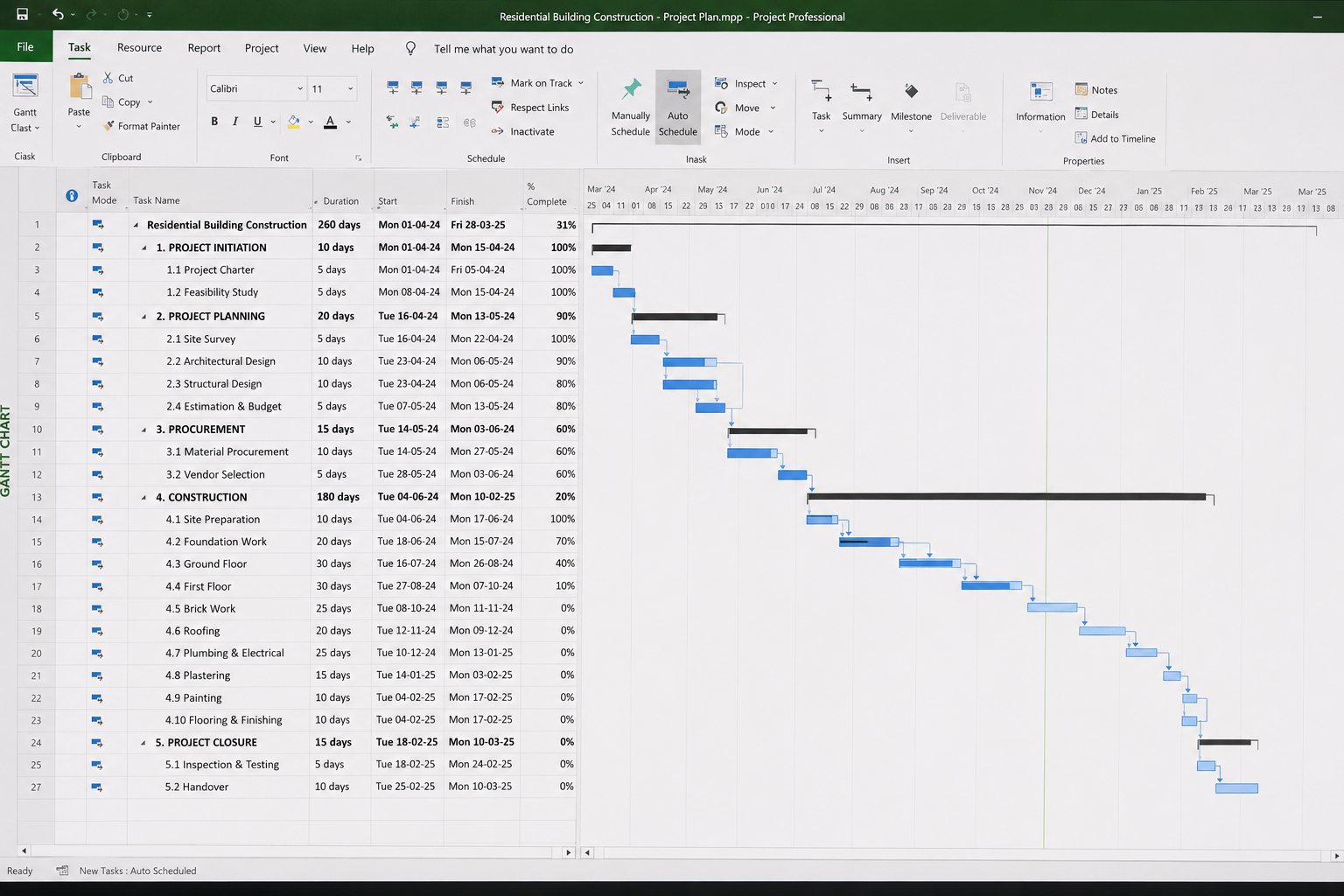1344x896 pixels.
Task: Open the font color dropdown arrow
Action: (x=348, y=122)
